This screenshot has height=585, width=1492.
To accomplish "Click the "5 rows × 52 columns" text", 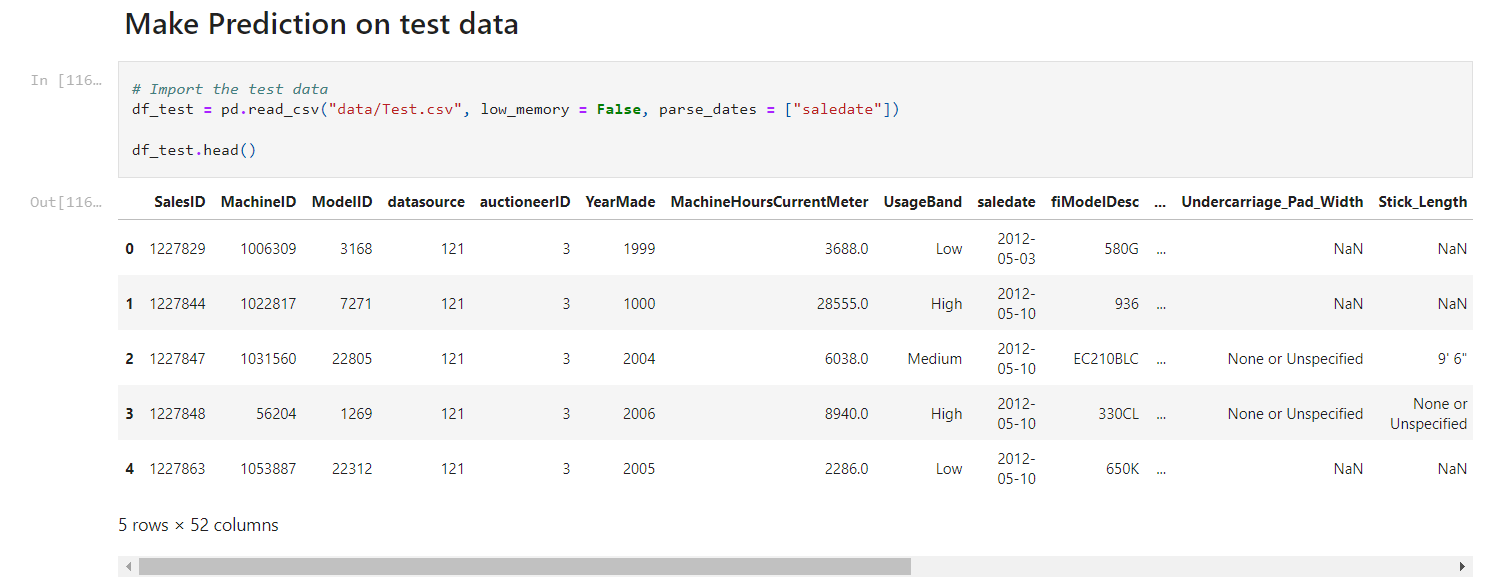I will (x=198, y=524).
